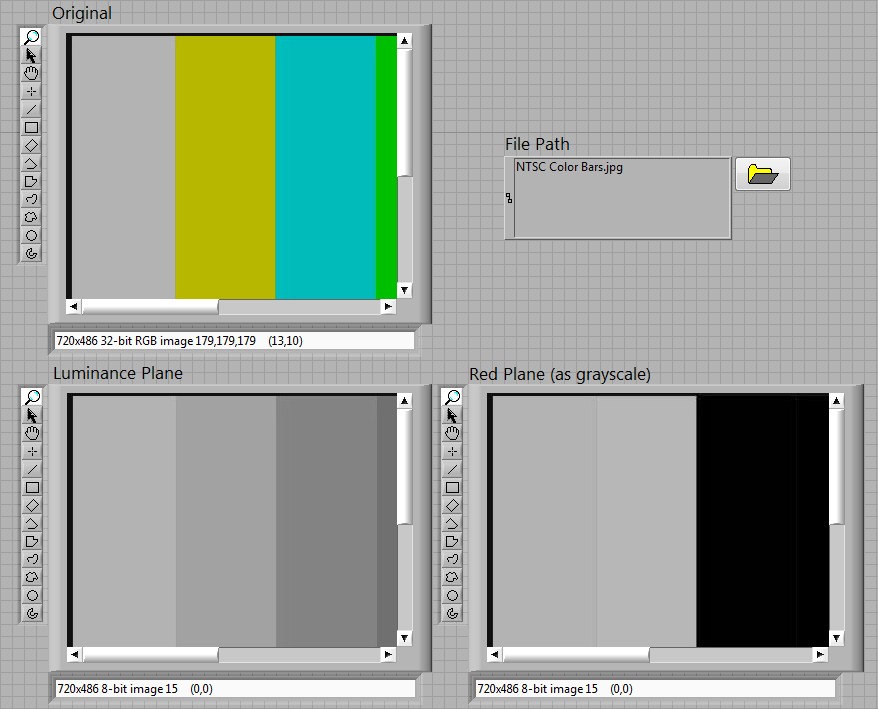
Task: Select Freehand Region tool in Original palette
Action: click(31, 217)
